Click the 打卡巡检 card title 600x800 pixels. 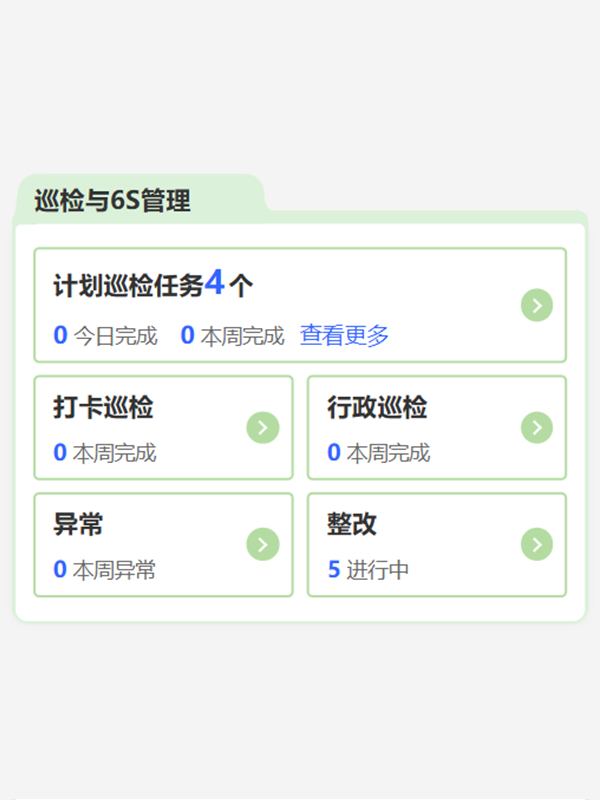coord(103,408)
